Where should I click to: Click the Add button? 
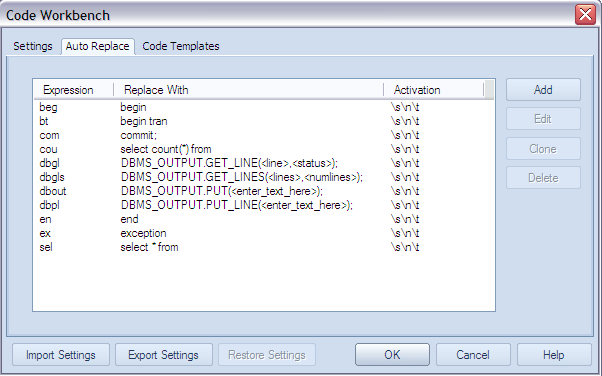click(x=543, y=90)
